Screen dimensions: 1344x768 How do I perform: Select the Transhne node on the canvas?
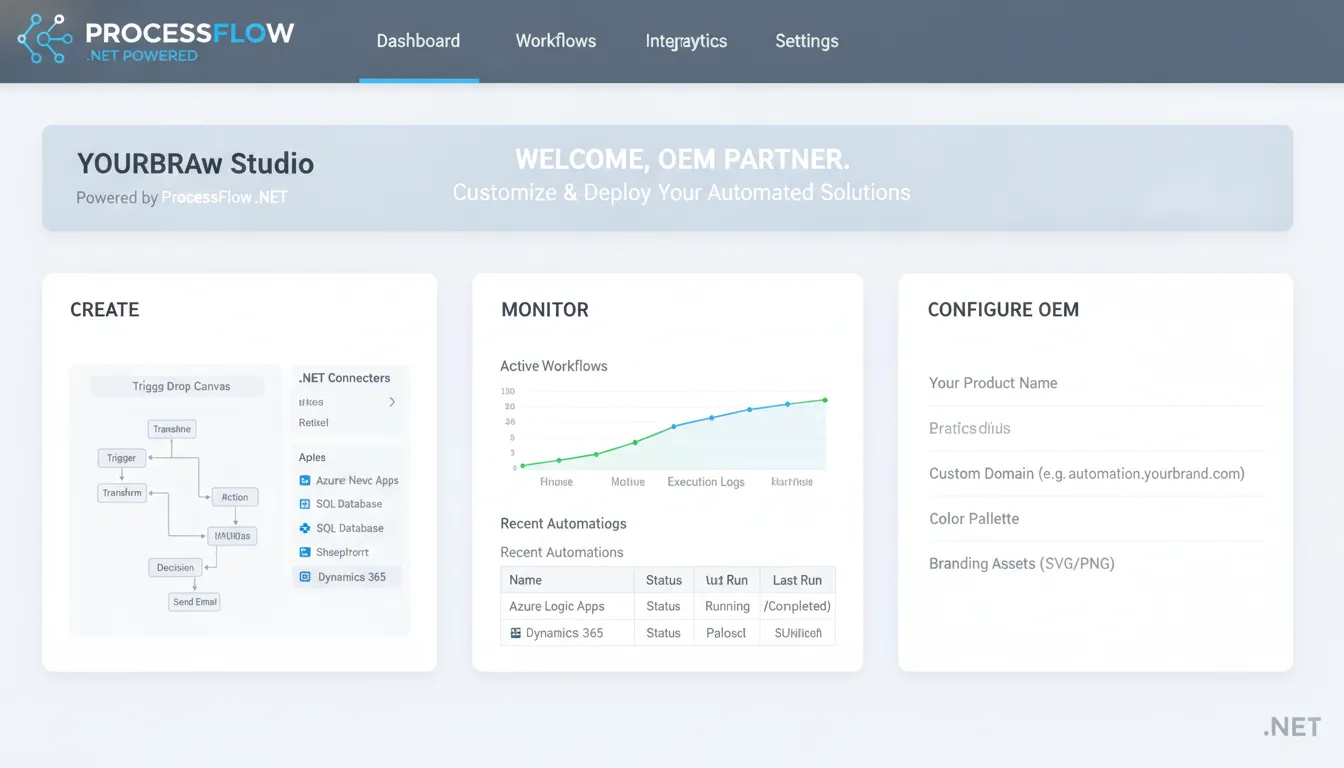[172, 429]
